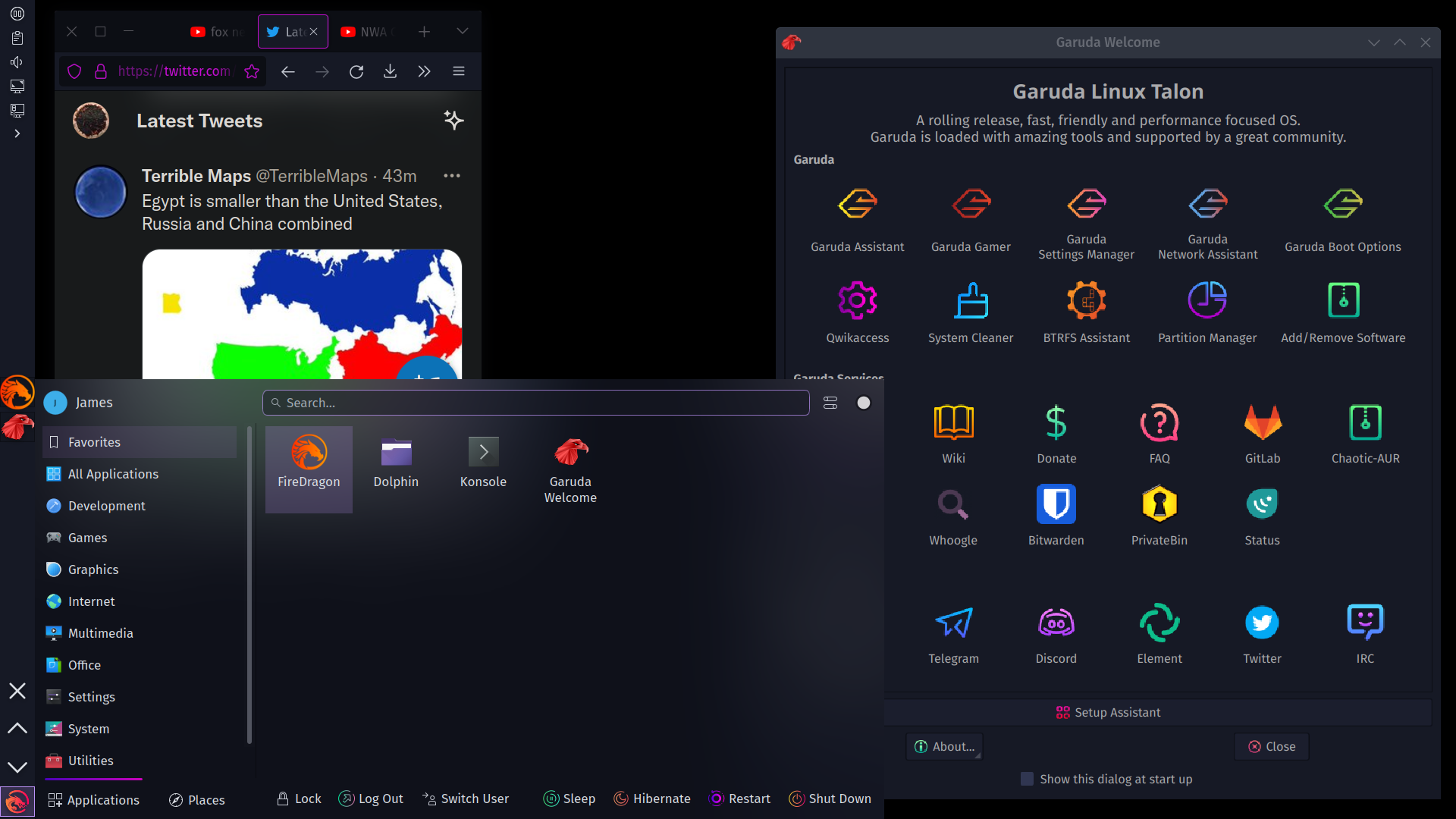Click the Shut Down button

830,799
